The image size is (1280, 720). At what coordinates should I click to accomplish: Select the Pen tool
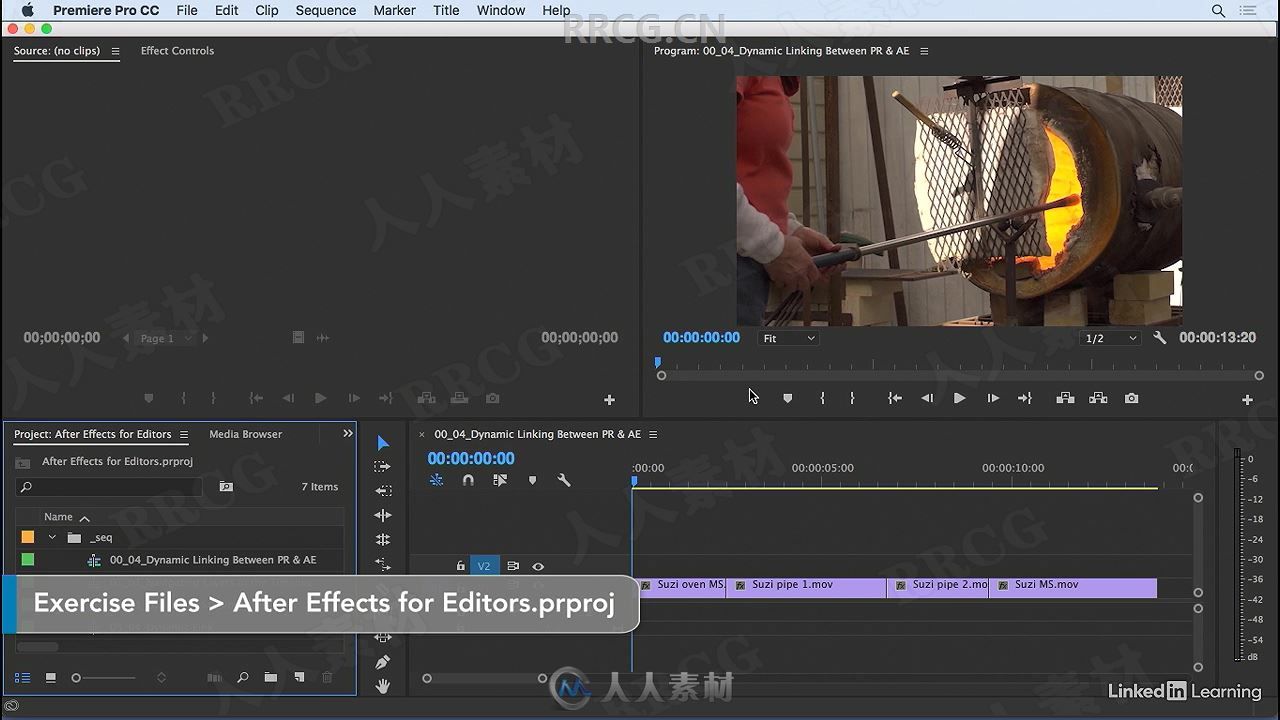coord(383,662)
